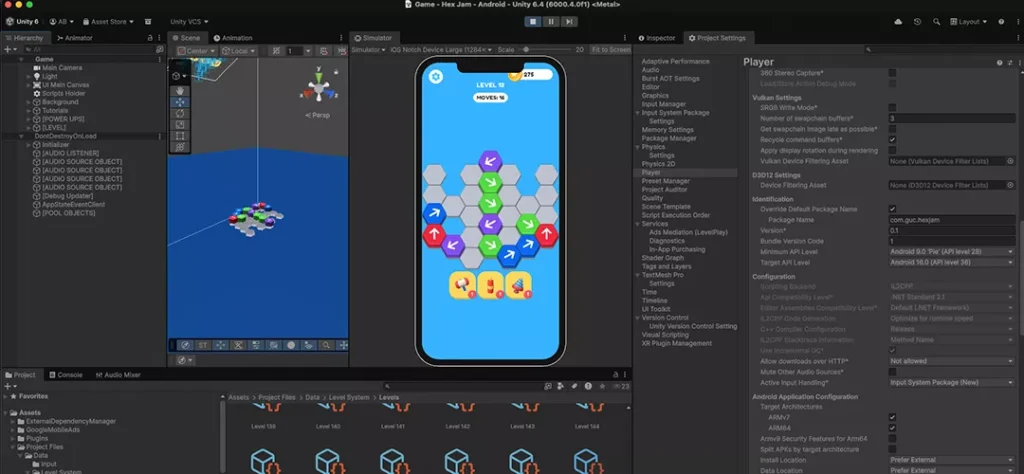1024x474 pixels.
Task: Open the Minimum API Level dropdown
Action: click(x=952, y=251)
